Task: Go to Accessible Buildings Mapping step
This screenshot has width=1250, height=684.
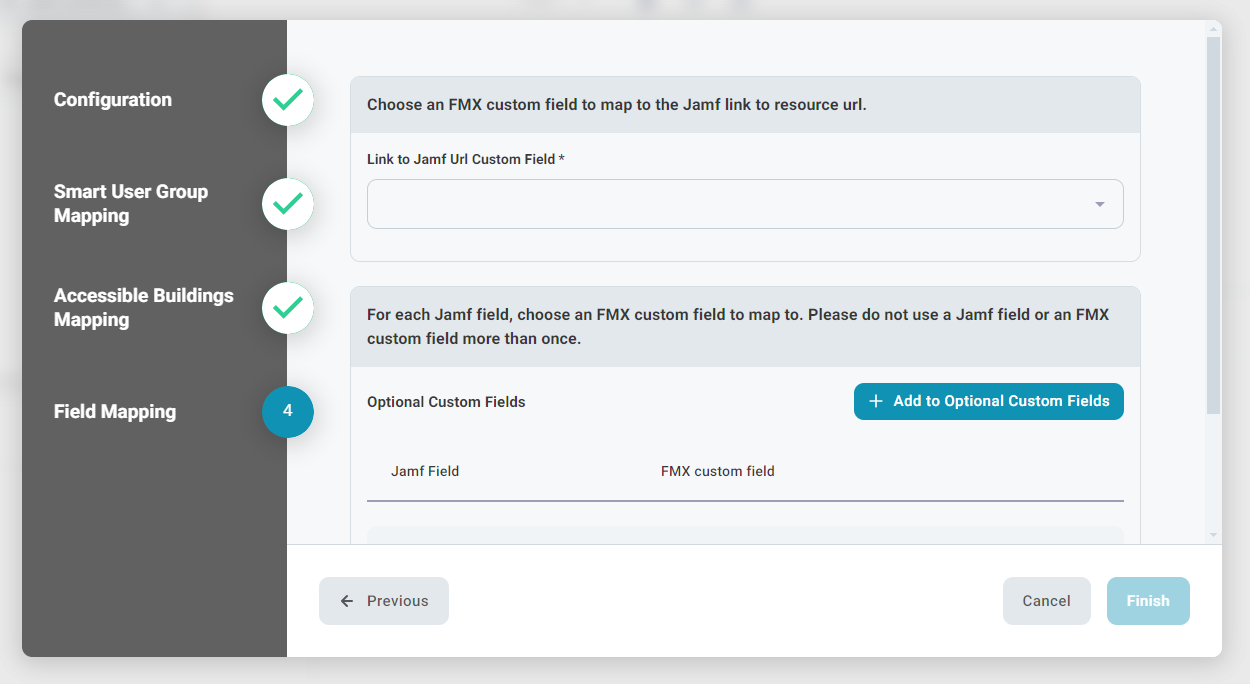Action: [144, 308]
